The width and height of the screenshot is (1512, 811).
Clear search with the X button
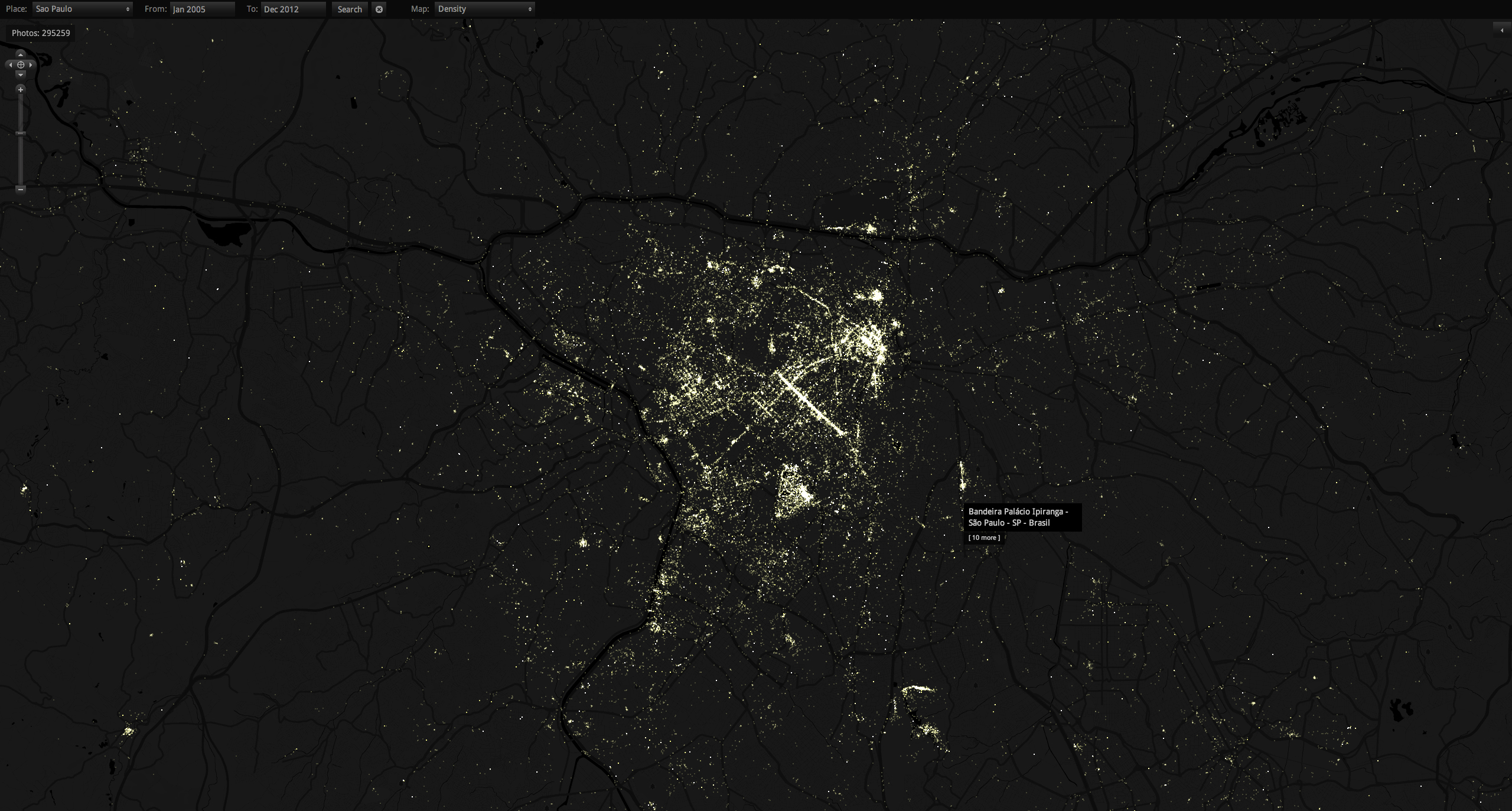[379, 9]
